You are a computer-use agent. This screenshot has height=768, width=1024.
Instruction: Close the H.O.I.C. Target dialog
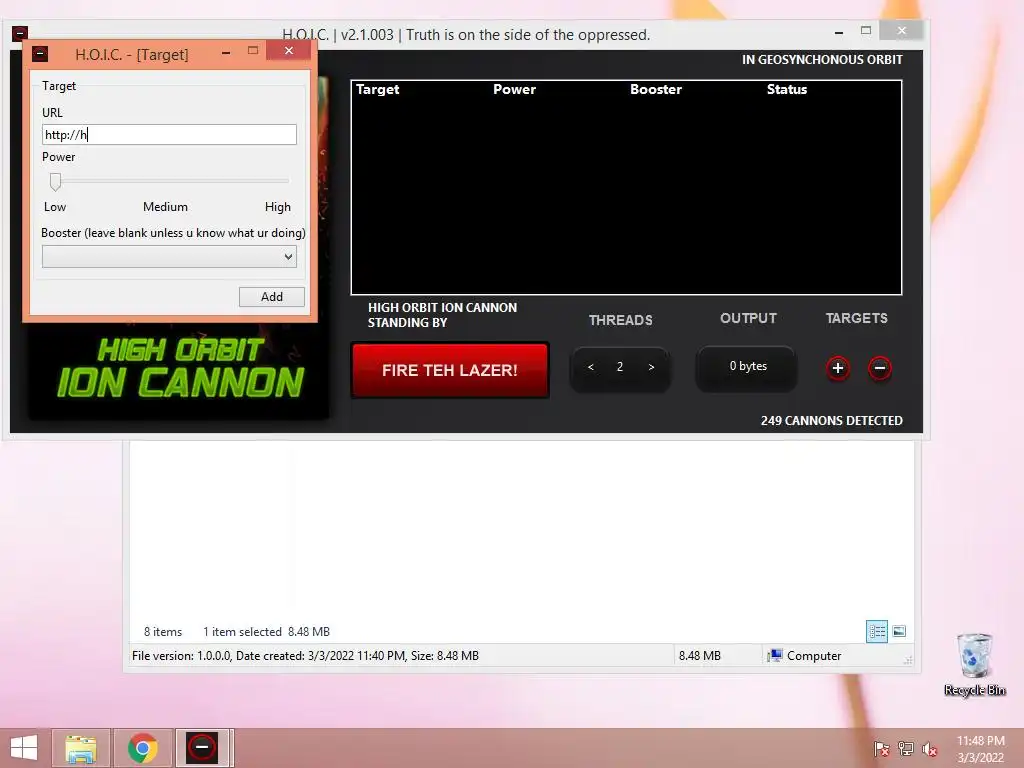289,51
